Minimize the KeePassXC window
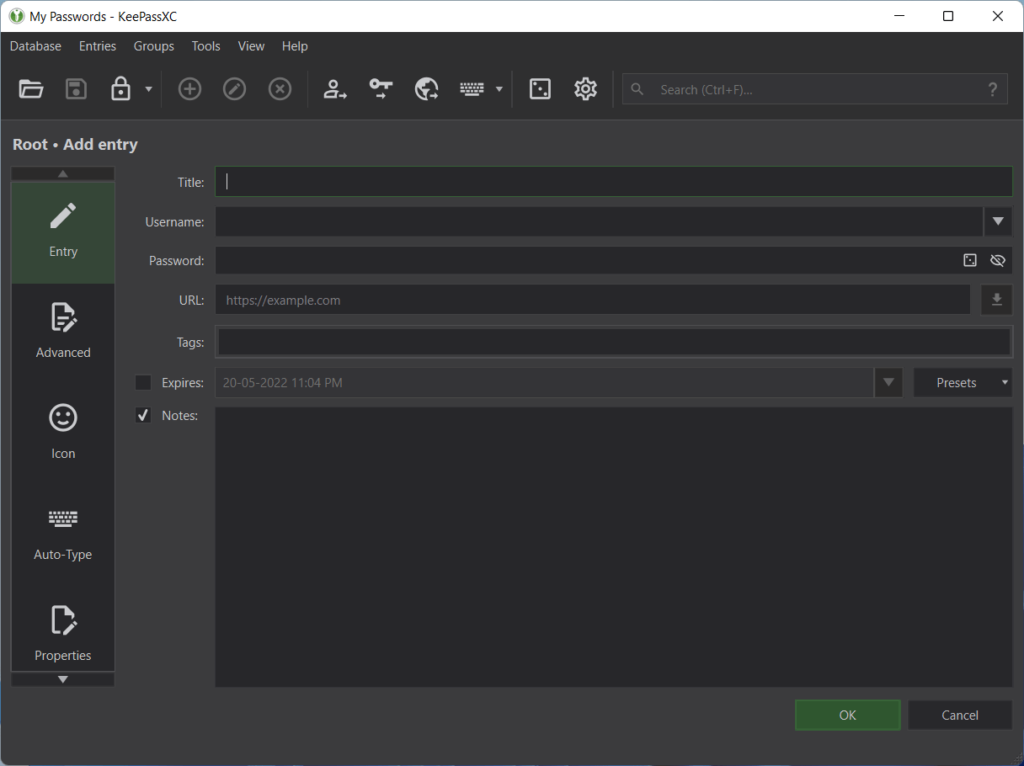Screen dimensions: 1024x766 coord(899,16)
